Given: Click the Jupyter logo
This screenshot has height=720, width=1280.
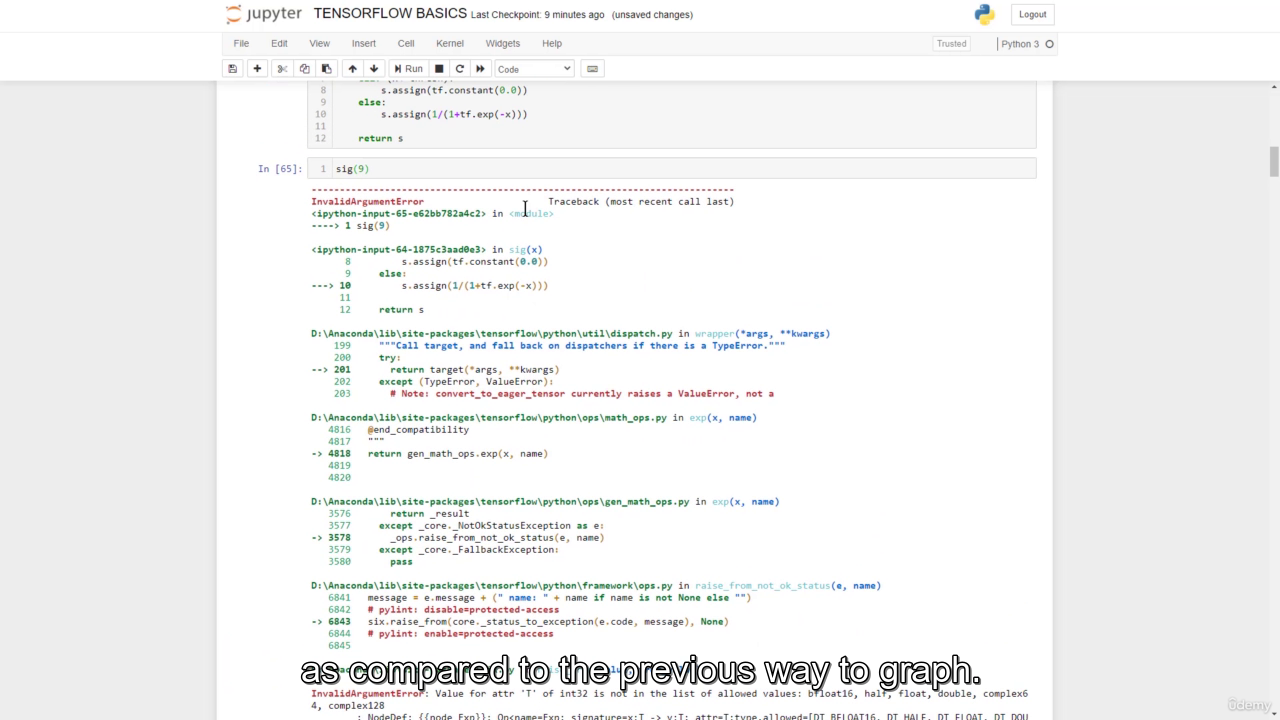Looking at the screenshot, I should (x=264, y=14).
